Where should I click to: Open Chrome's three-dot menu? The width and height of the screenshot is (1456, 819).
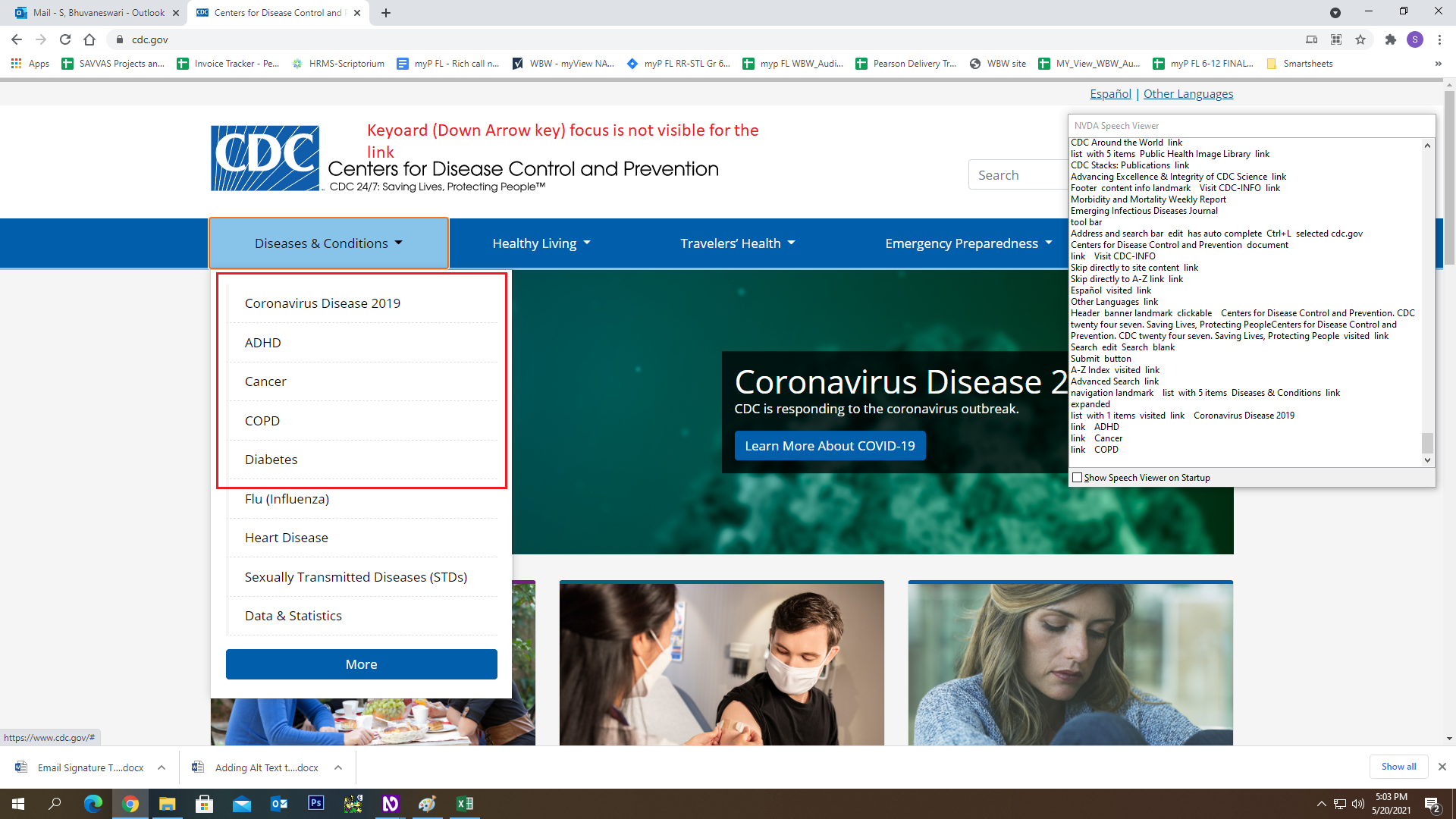pyautogui.click(x=1439, y=39)
